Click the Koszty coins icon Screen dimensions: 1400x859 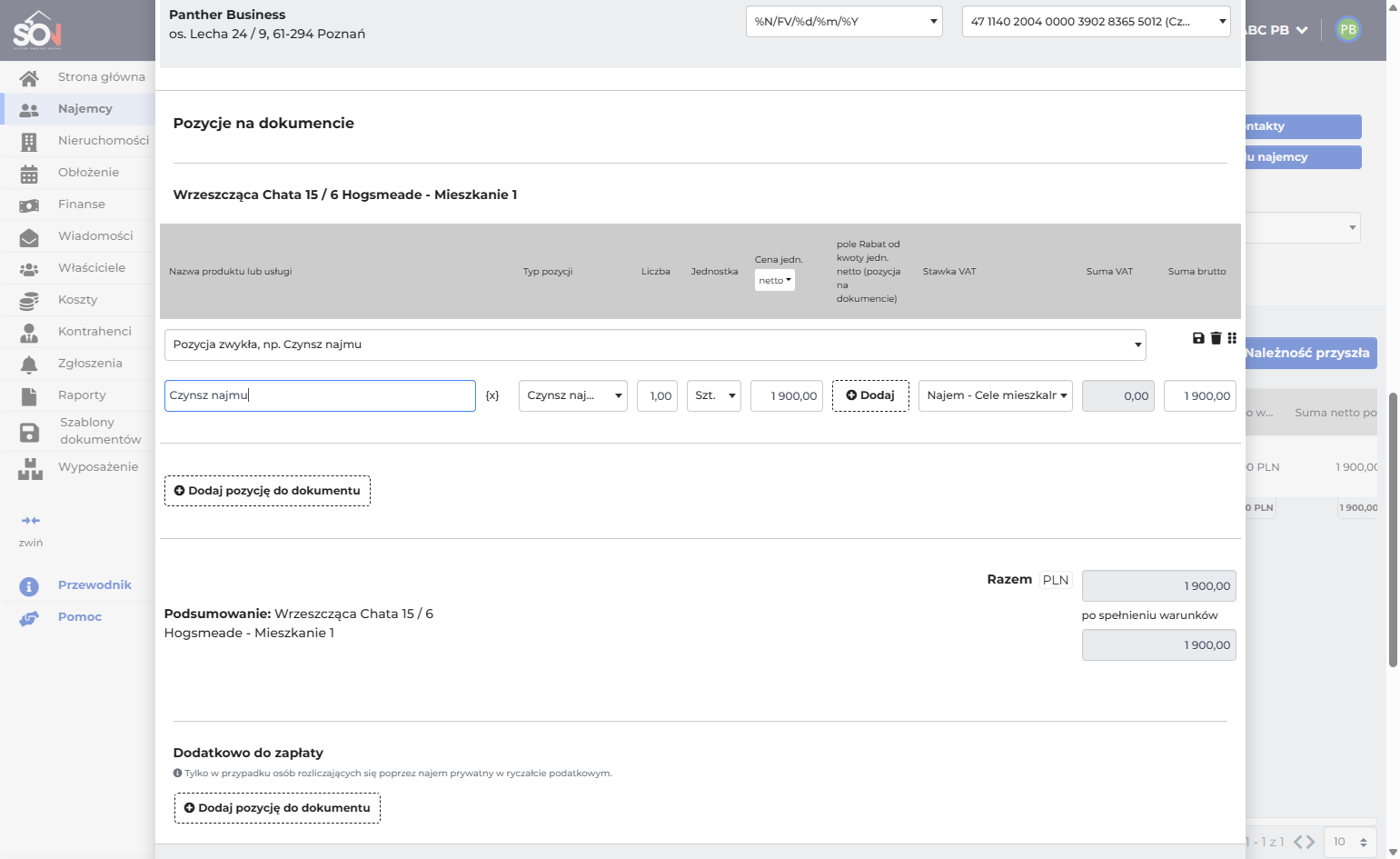[29, 301]
